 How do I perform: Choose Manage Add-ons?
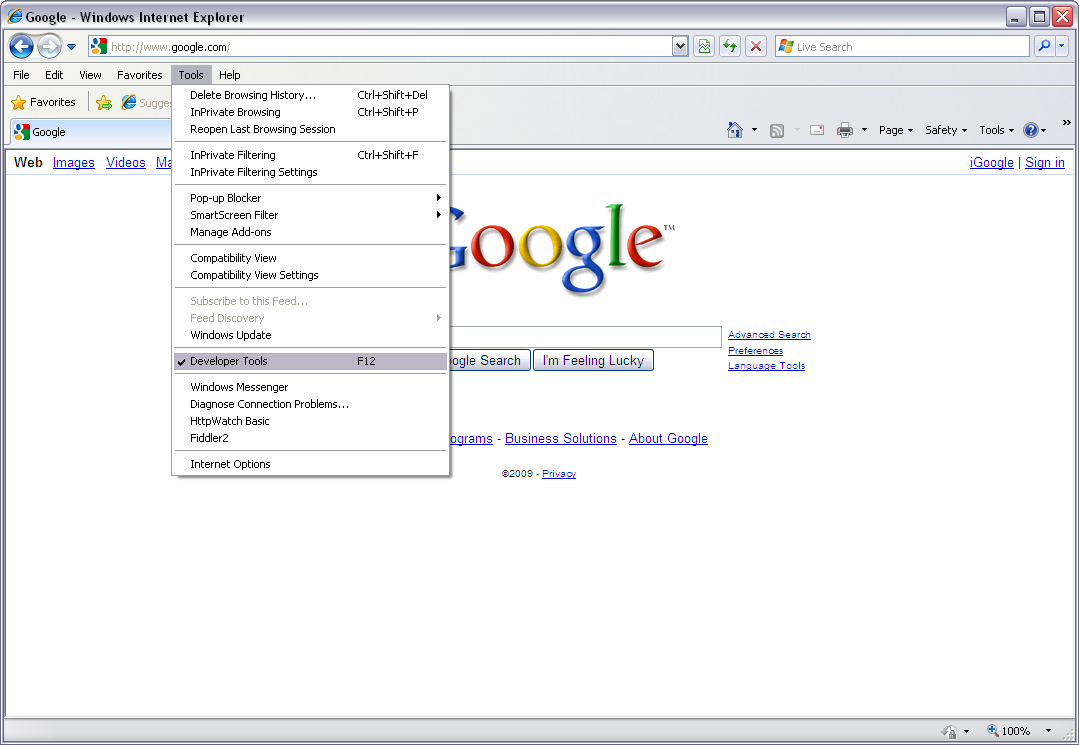310,233
